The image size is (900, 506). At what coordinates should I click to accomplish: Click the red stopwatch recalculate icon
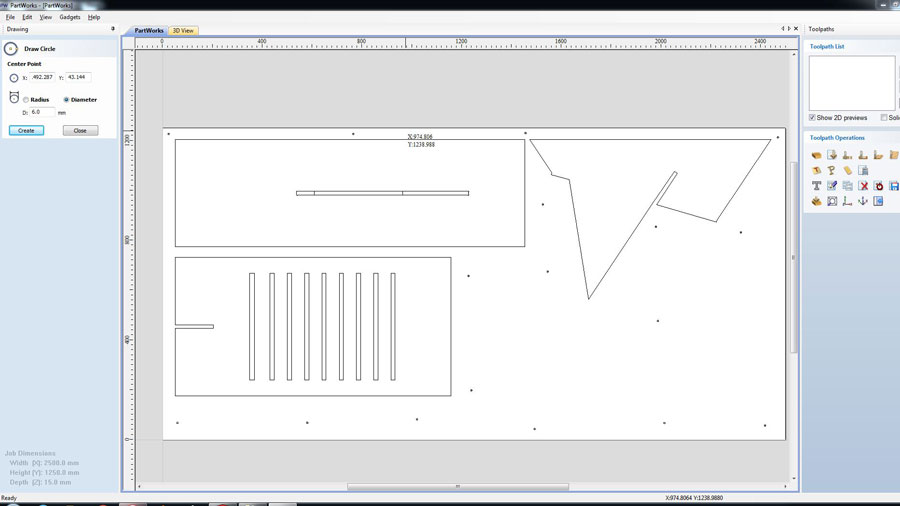879,186
